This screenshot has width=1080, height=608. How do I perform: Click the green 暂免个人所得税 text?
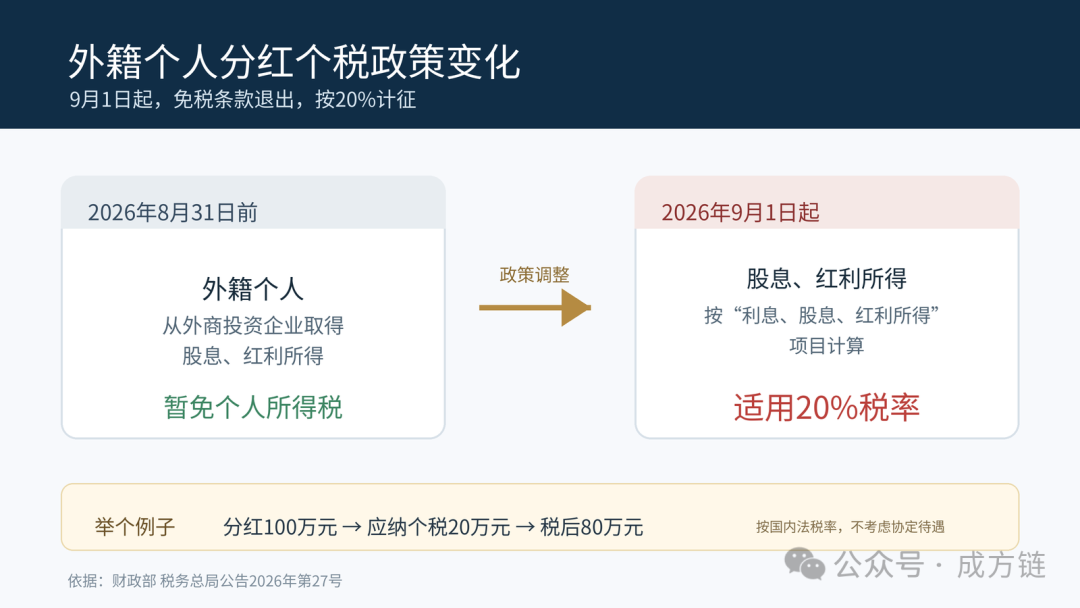pos(253,408)
